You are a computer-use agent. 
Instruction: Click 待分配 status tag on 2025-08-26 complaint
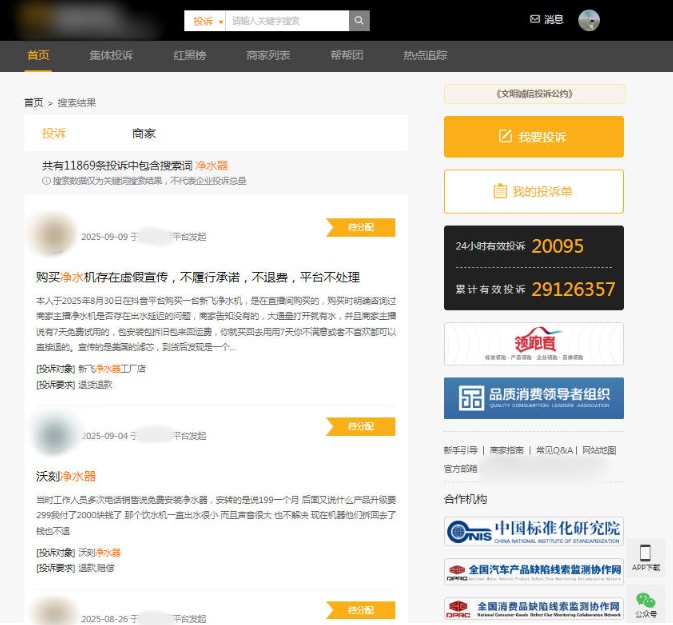pos(361,610)
